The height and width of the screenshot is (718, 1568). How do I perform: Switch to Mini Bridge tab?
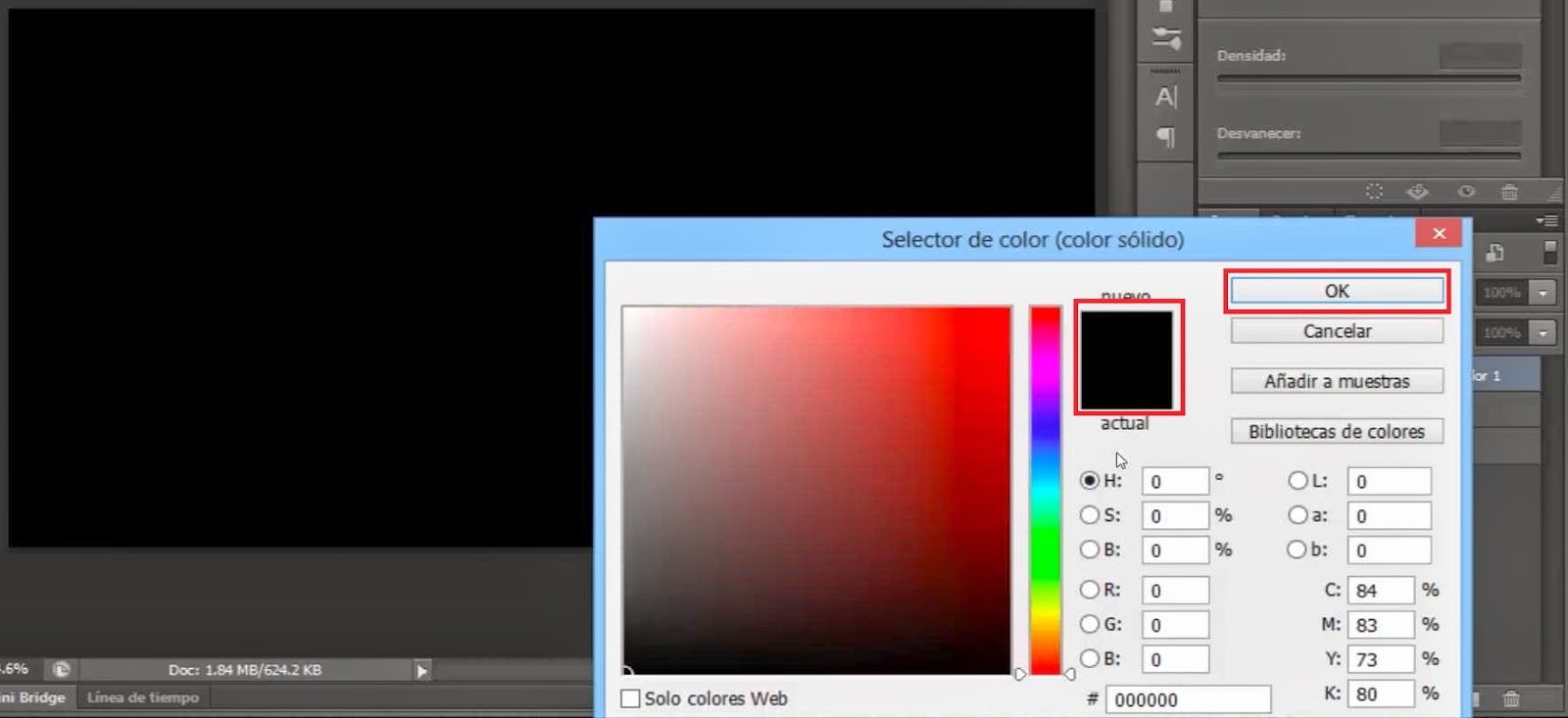(33, 697)
